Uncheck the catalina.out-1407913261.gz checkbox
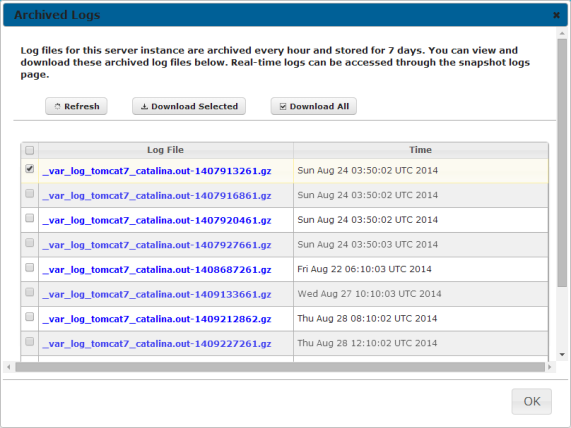This screenshot has height=428, width=571. click(x=29, y=169)
